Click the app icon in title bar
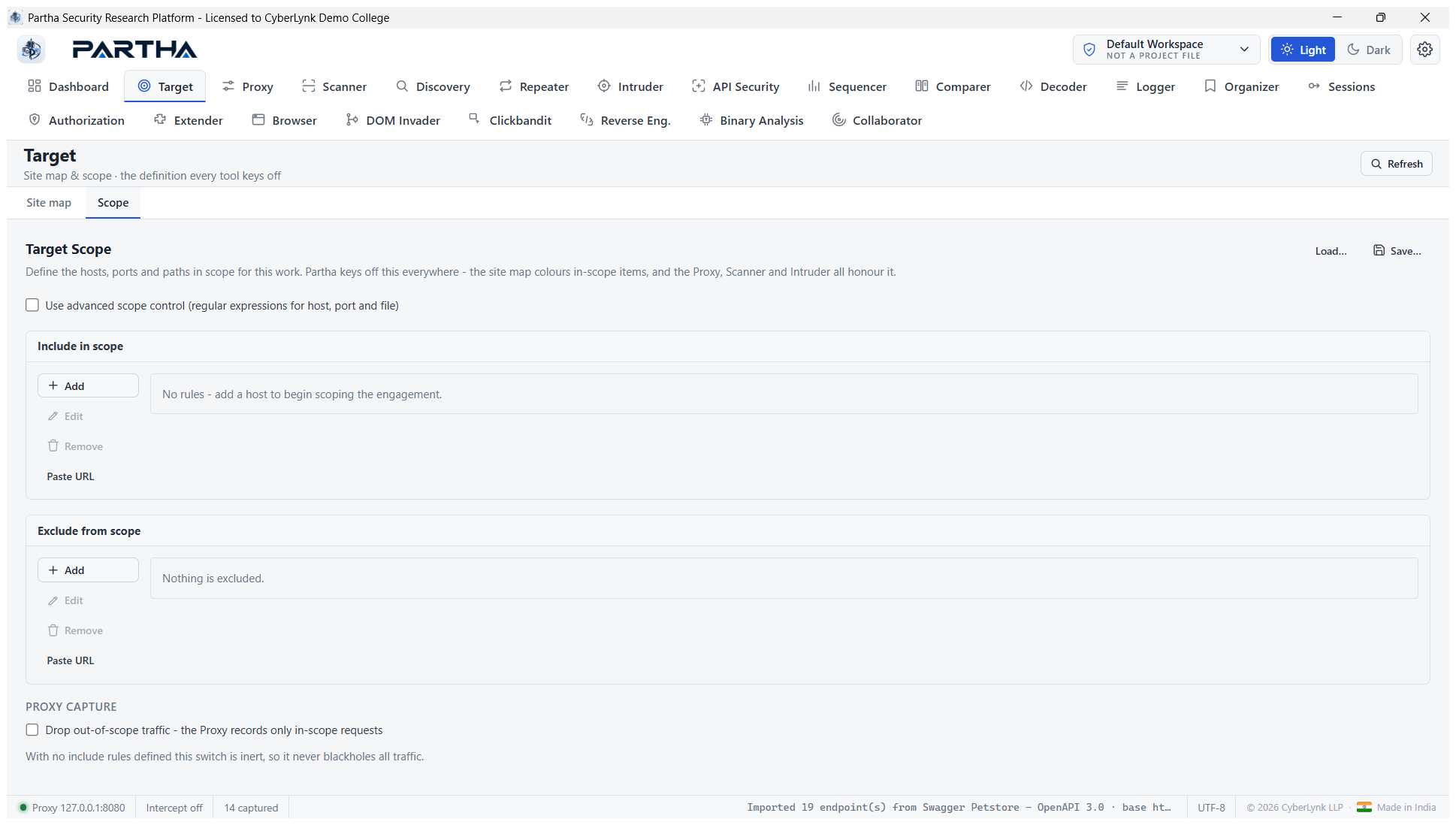This screenshot has height=825, width=1456. coord(16,17)
